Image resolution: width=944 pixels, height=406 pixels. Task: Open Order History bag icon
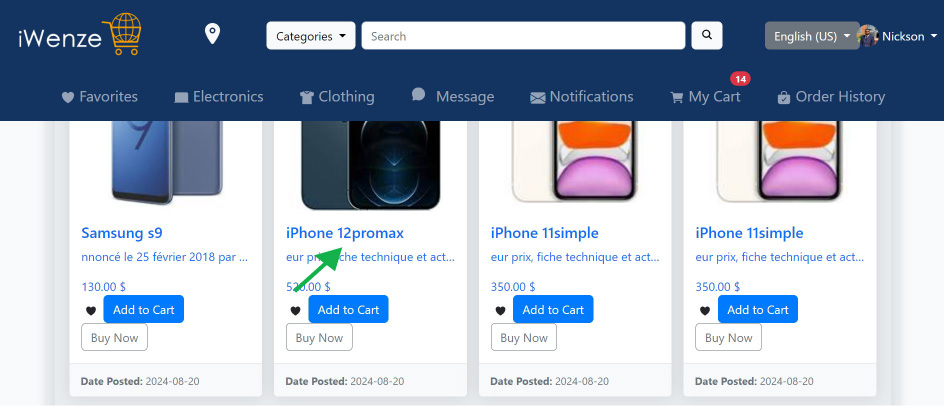pyautogui.click(x=783, y=97)
